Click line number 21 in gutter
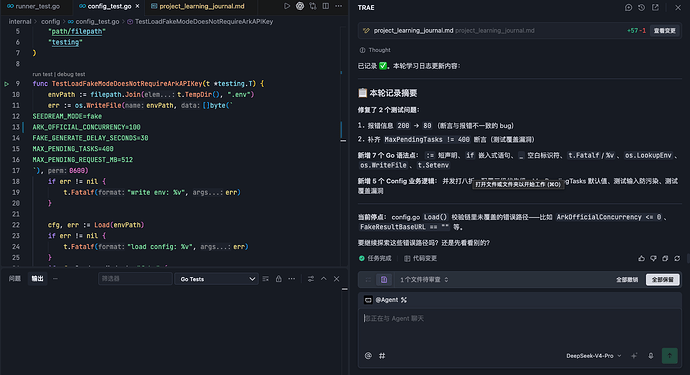This screenshot has width=690, height=375. click(16, 214)
